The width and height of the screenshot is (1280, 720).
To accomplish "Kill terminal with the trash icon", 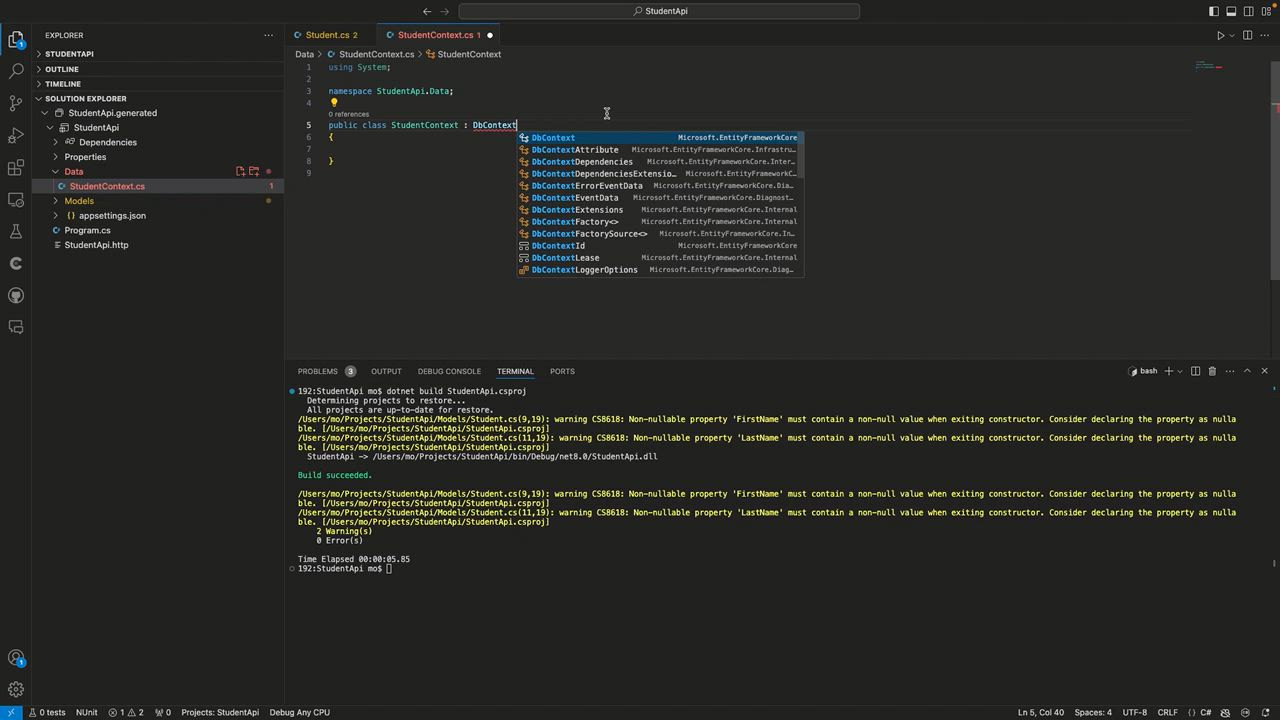I will (1212, 371).
